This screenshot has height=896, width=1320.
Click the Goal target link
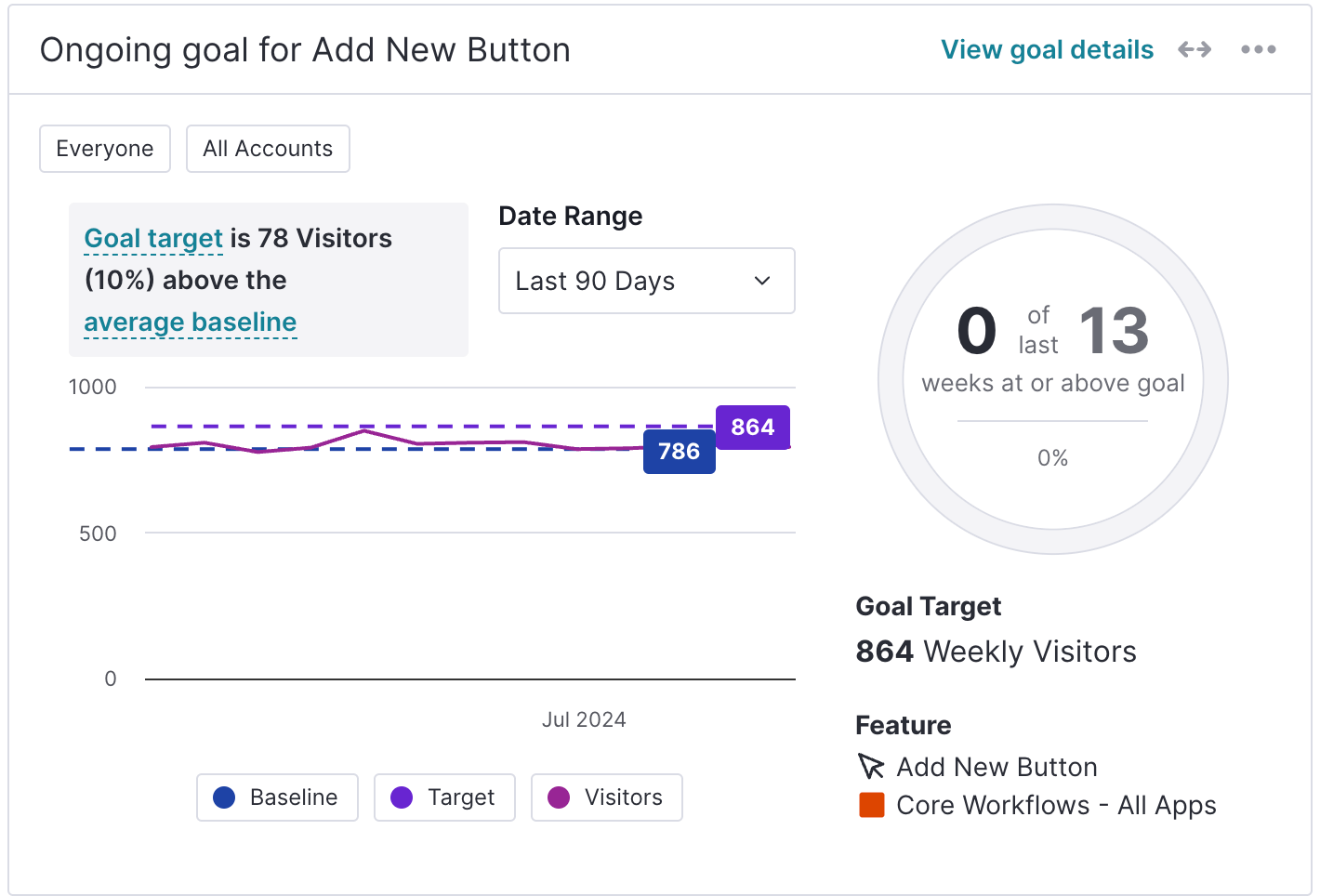click(x=153, y=239)
